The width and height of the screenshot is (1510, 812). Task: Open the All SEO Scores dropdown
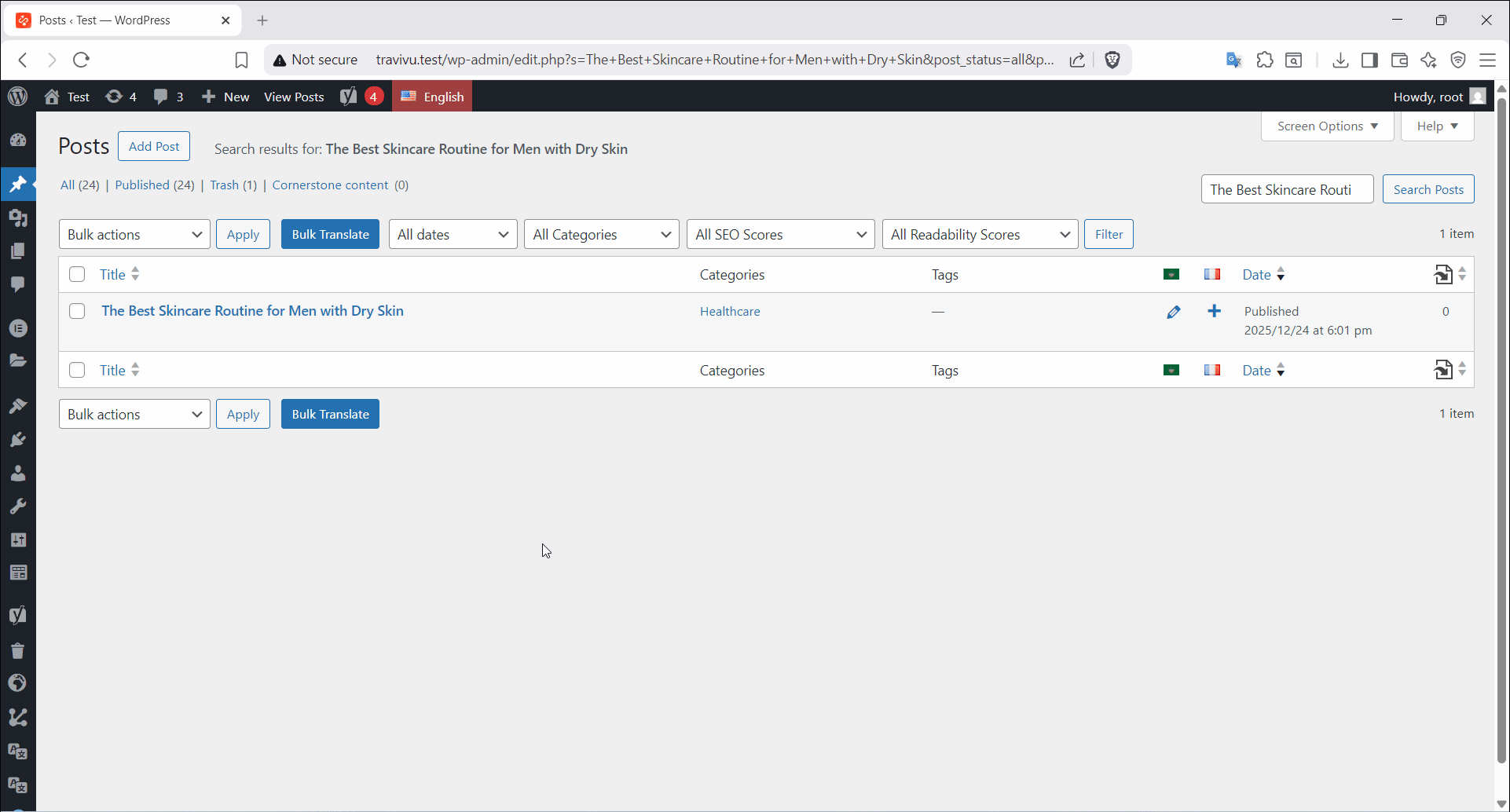coord(780,234)
